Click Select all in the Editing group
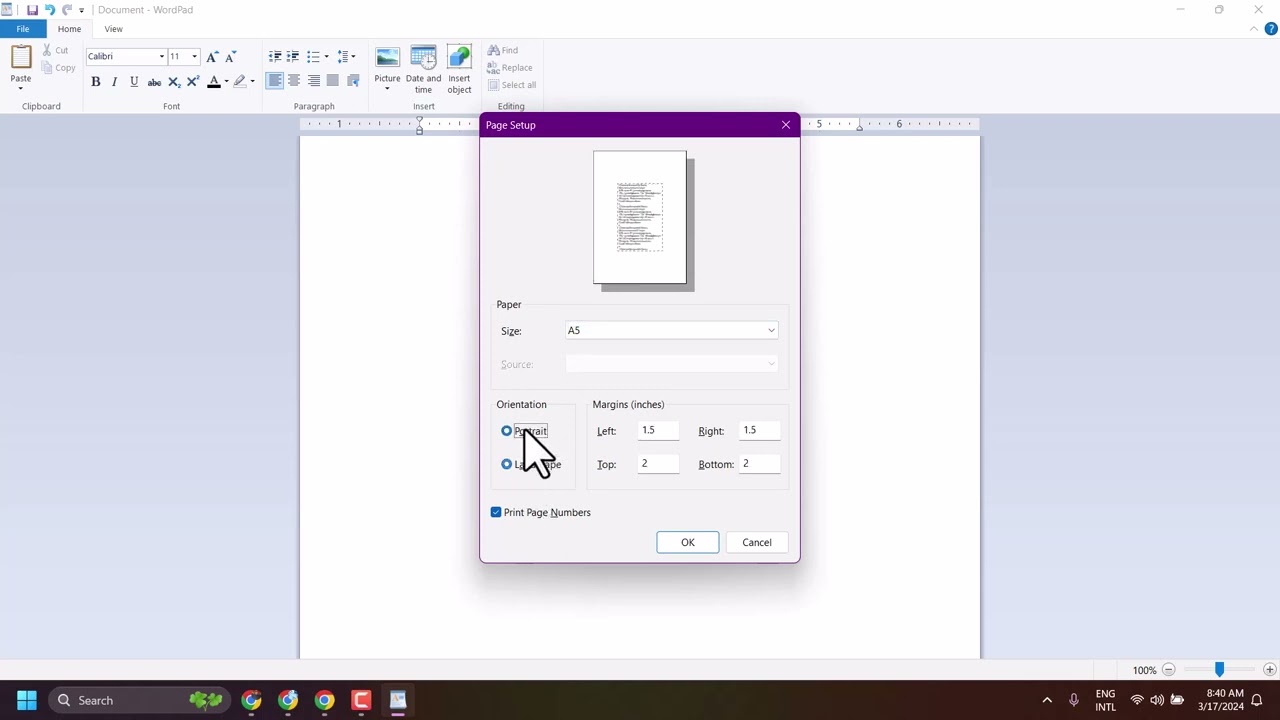Screen dimensions: 1280x720 tap(512, 85)
